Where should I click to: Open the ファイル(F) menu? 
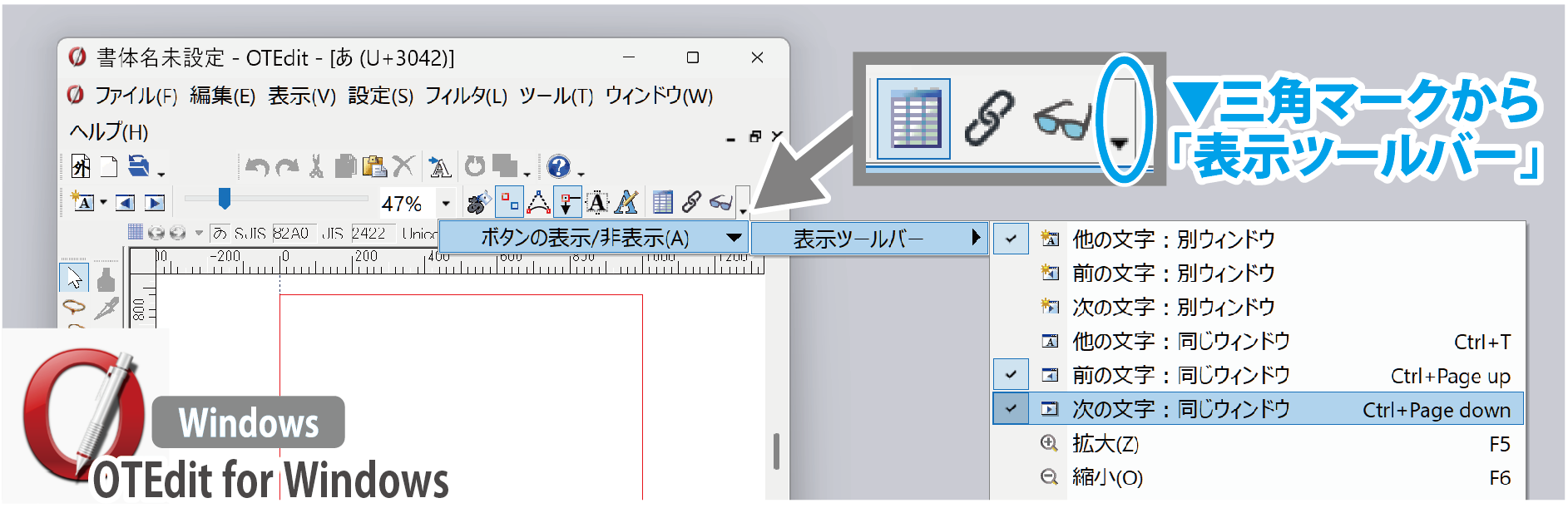pos(135,96)
